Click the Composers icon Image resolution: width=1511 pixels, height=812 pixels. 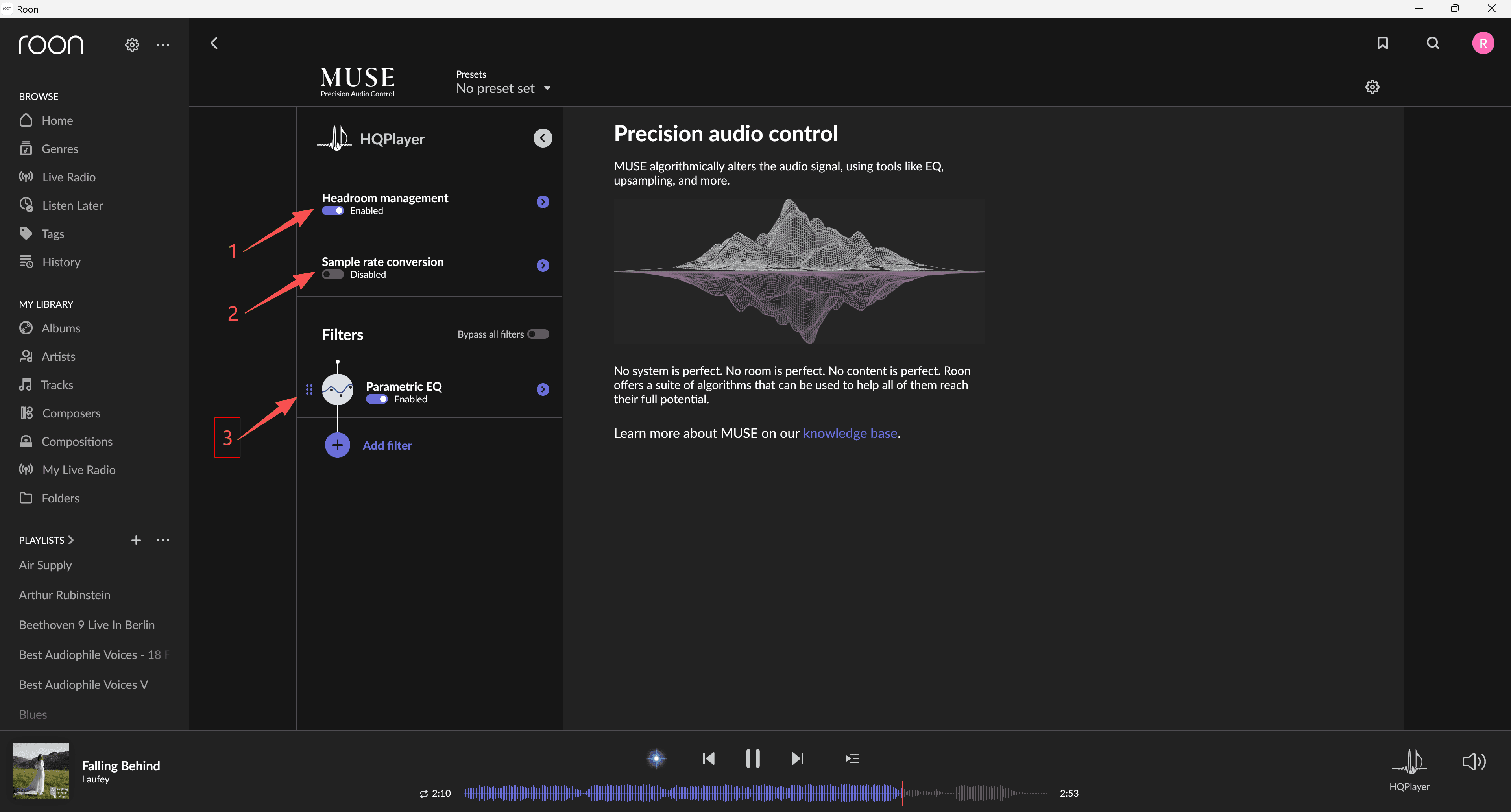tap(26, 413)
